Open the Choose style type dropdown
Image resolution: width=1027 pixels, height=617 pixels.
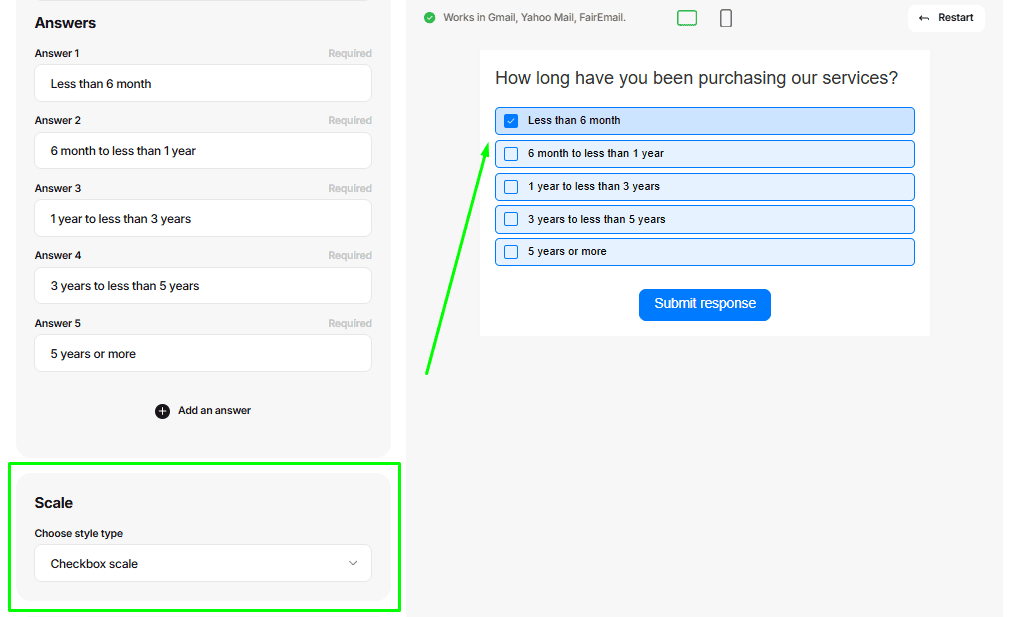(x=203, y=563)
